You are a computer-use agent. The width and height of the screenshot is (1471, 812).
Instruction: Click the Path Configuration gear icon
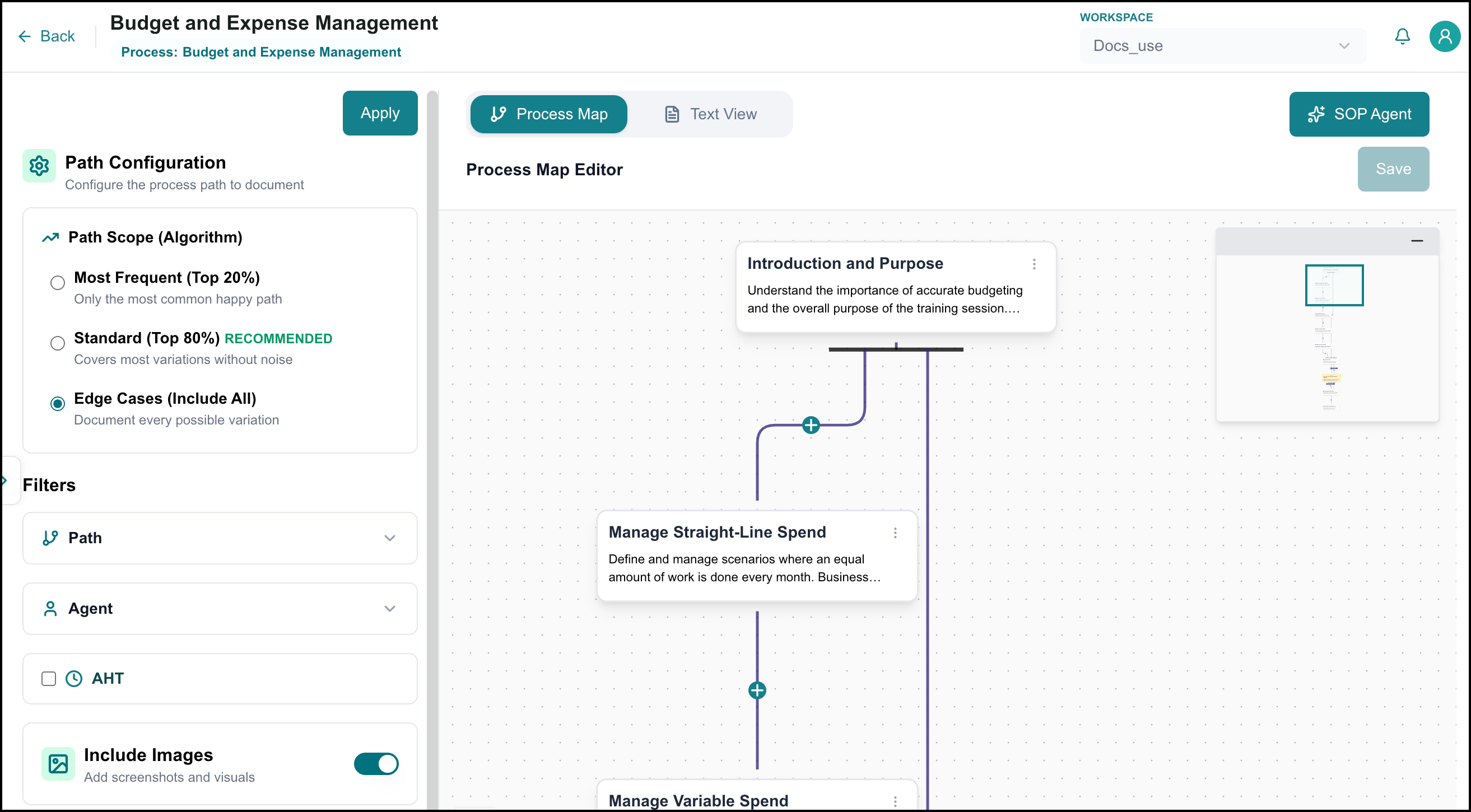coord(39,166)
